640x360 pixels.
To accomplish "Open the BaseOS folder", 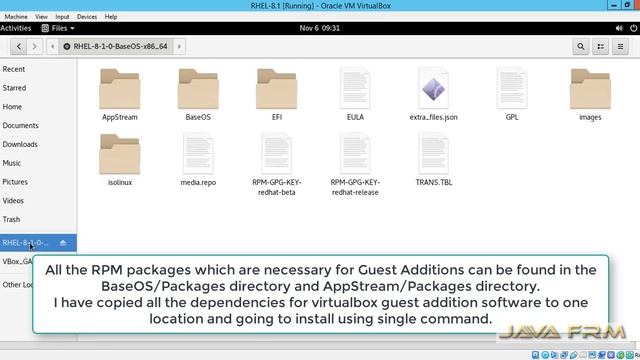I will [198, 94].
